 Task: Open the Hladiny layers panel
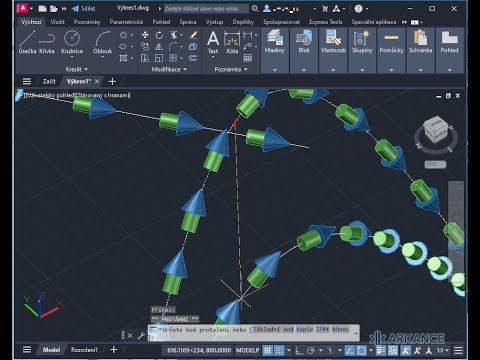click(x=275, y=42)
